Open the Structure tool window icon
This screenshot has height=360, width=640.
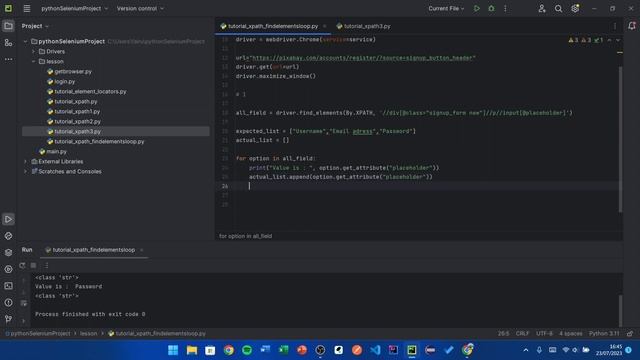click(8, 42)
